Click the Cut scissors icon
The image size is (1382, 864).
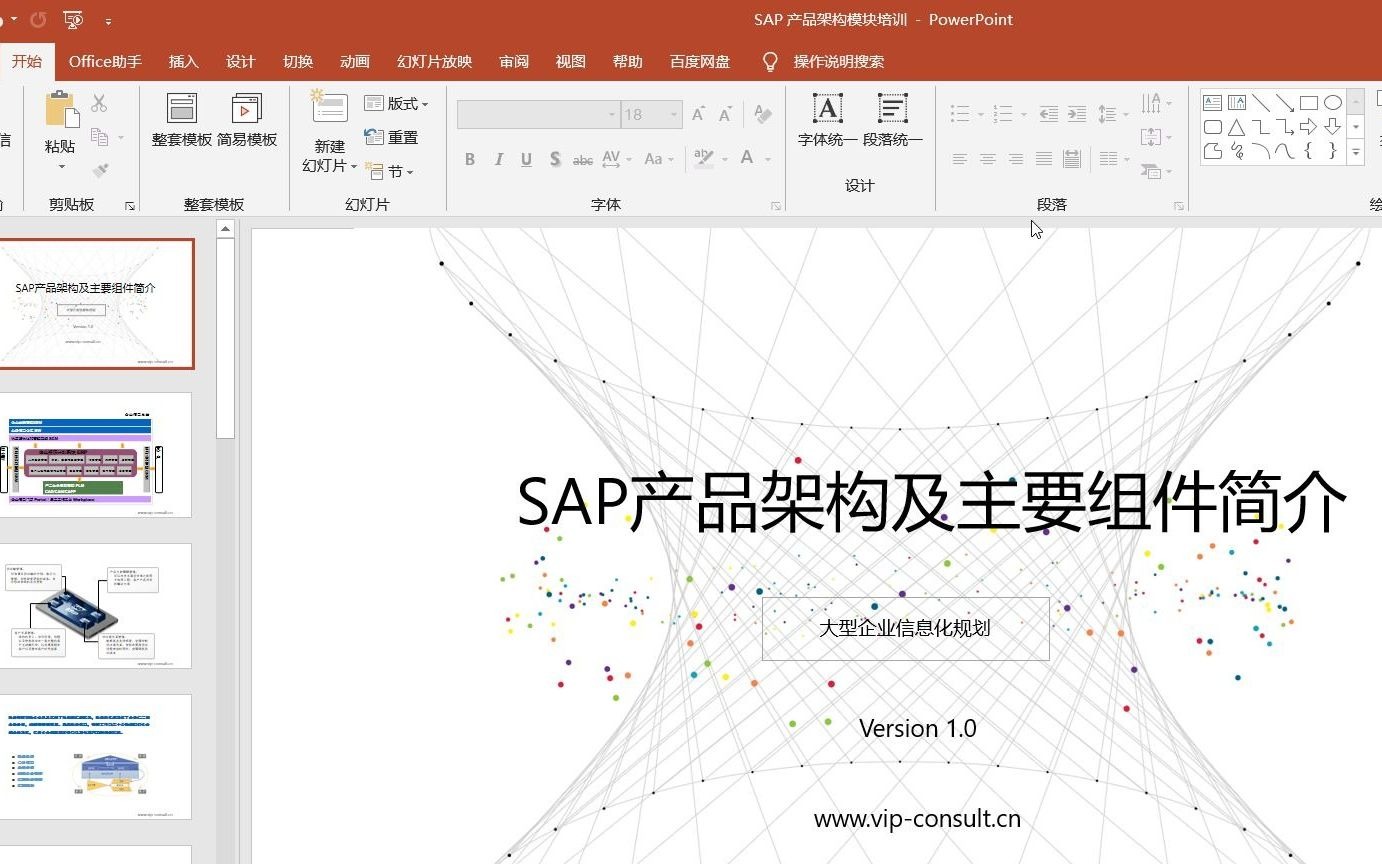coord(99,103)
